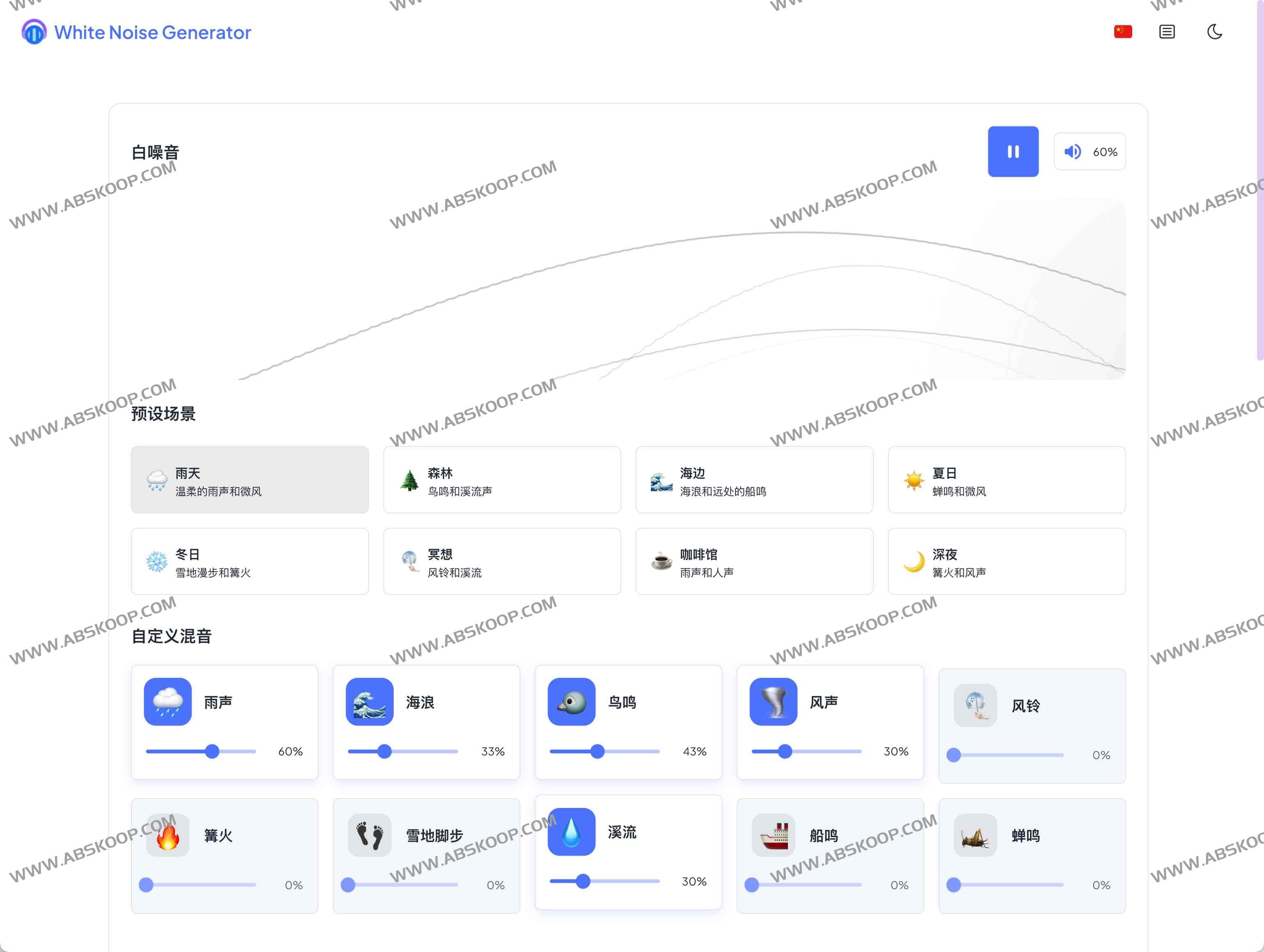1264x952 pixels.
Task: Toggle the ocean waves sound icon
Action: [x=369, y=702]
